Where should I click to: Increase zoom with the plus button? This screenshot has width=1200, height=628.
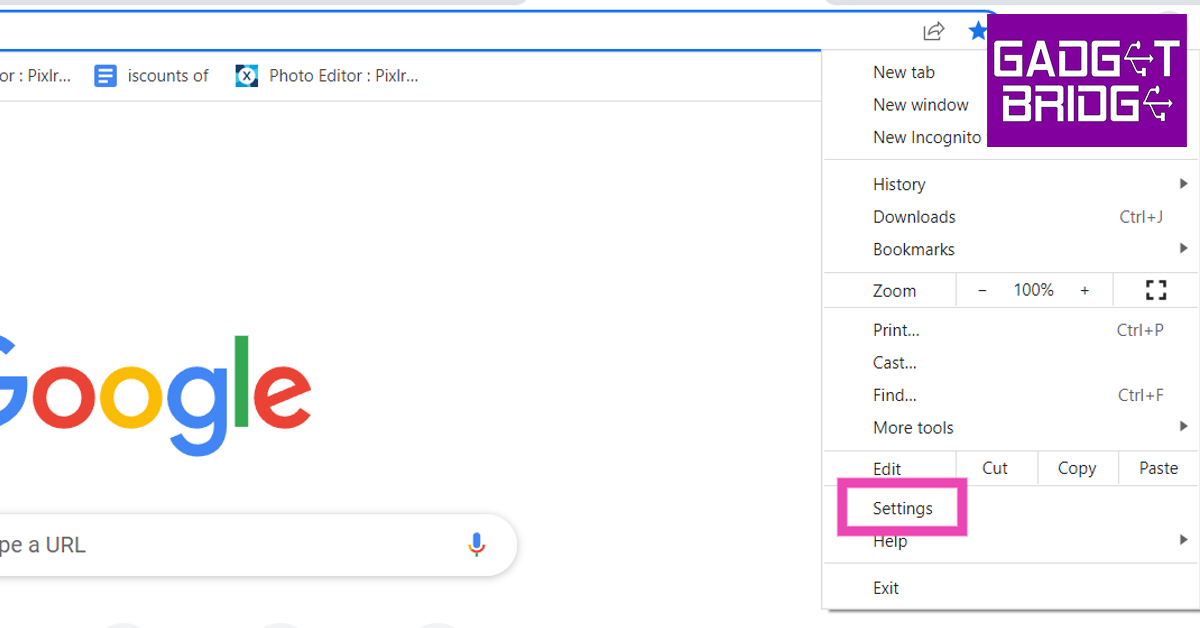click(x=1084, y=290)
